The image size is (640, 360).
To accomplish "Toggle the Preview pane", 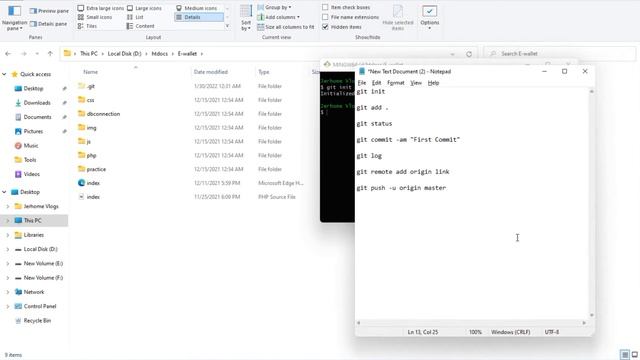I will pyautogui.click(x=49, y=11).
